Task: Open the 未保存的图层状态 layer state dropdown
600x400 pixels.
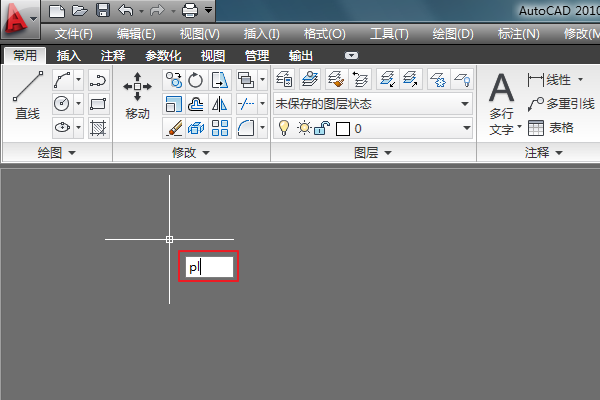Action: tap(373, 104)
